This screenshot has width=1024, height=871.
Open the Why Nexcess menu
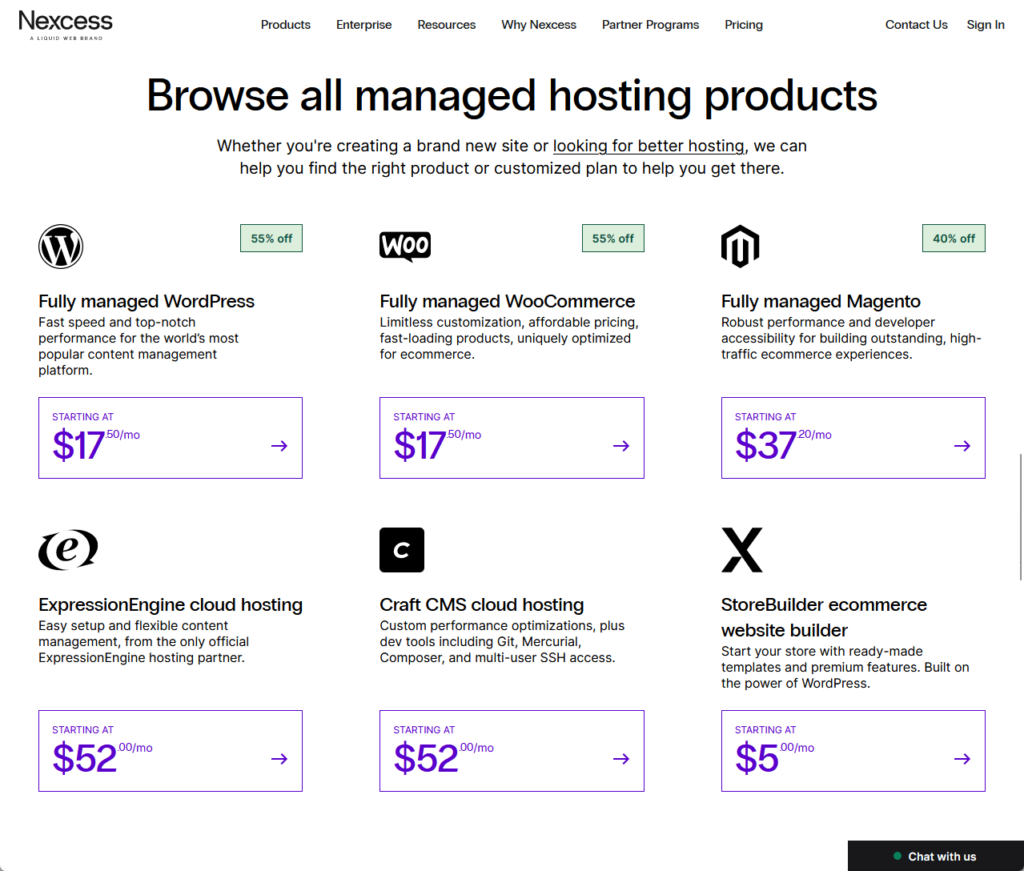(539, 25)
